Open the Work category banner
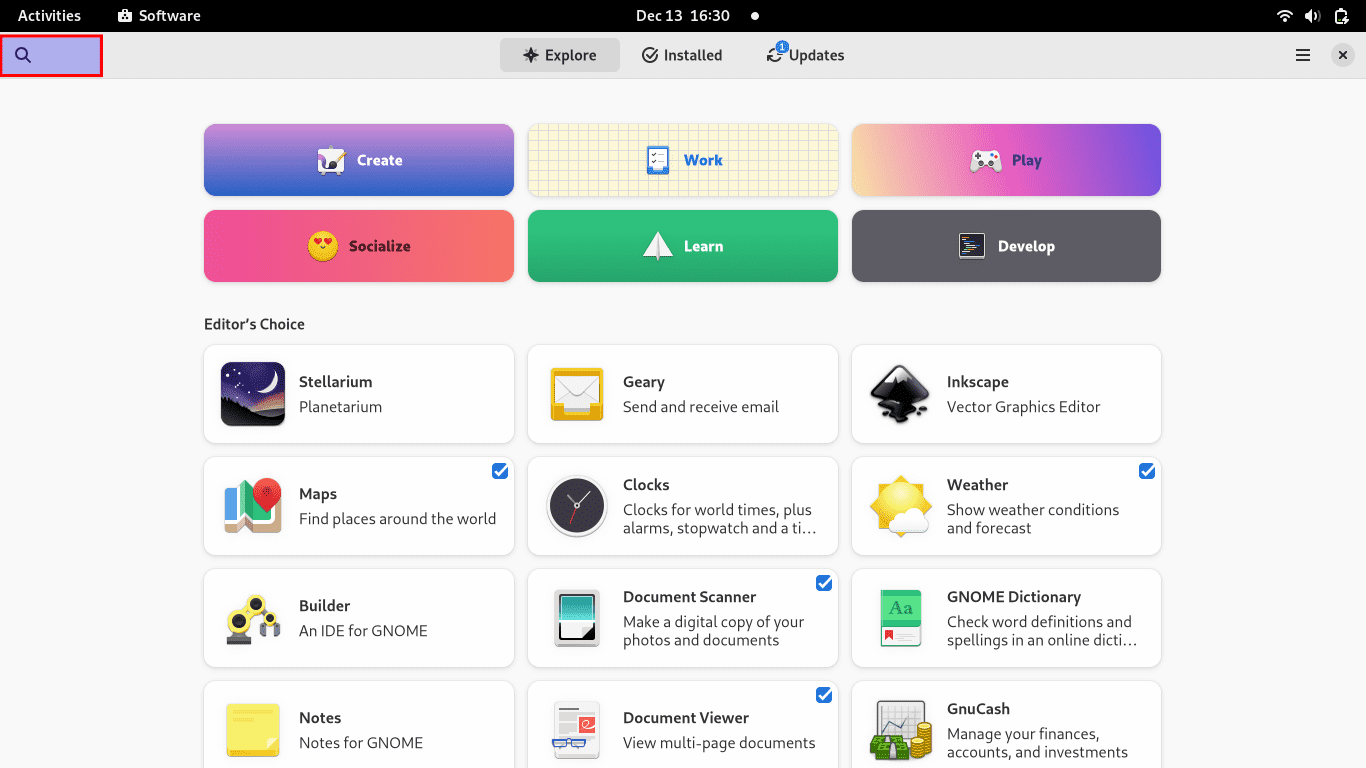The width and height of the screenshot is (1366, 768). [x=683, y=160]
